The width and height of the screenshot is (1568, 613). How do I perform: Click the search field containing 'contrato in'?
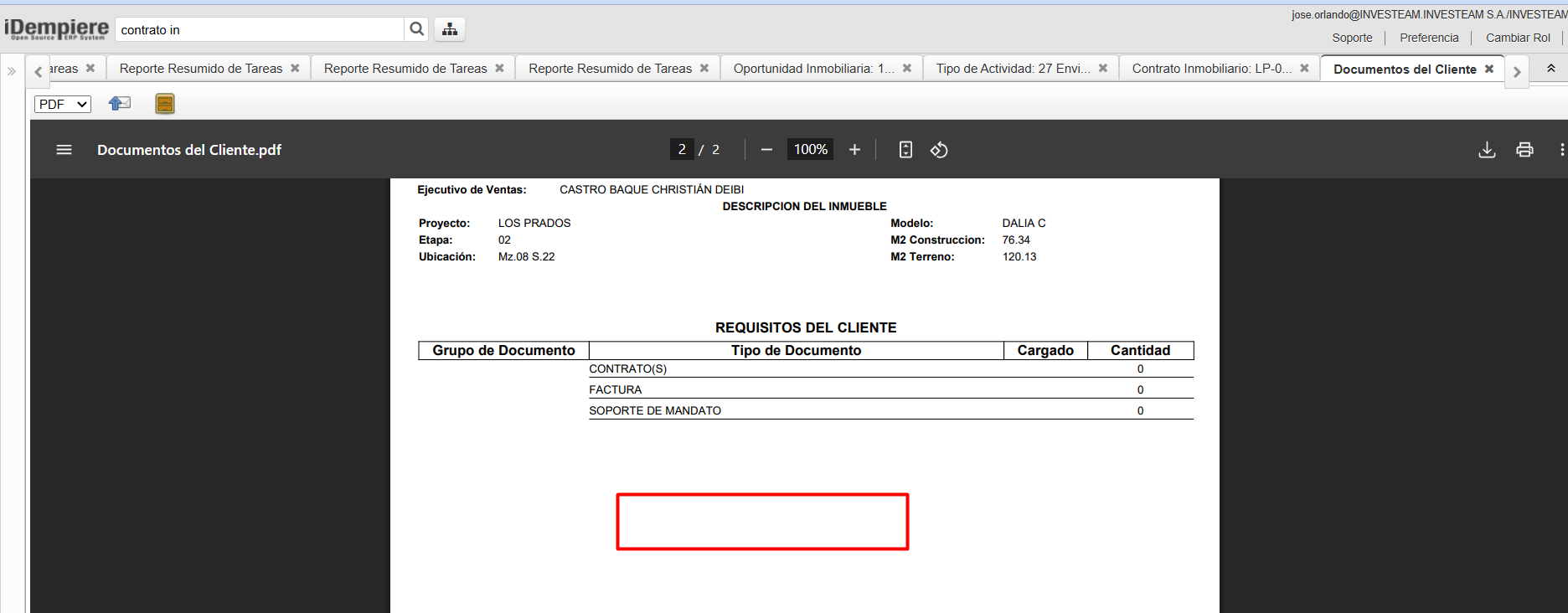click(260, 30)
